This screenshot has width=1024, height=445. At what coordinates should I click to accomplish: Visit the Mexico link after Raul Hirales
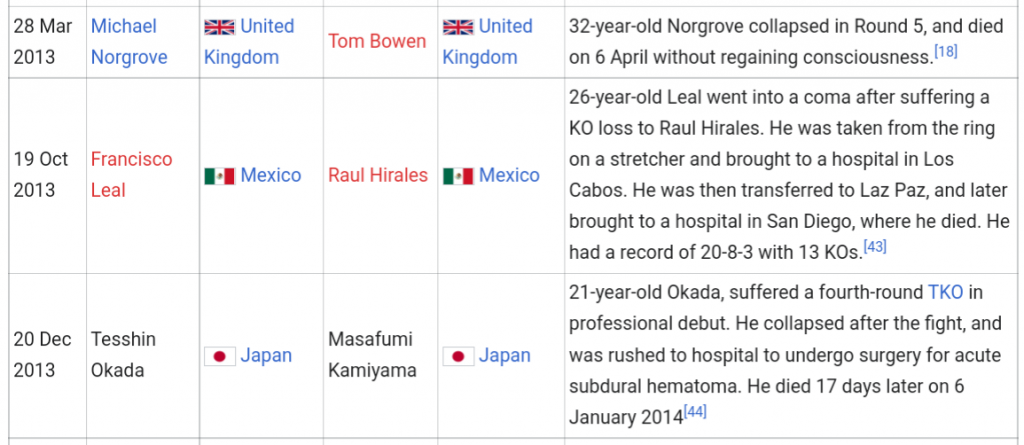pyautogui.click(x=509, y=175)
